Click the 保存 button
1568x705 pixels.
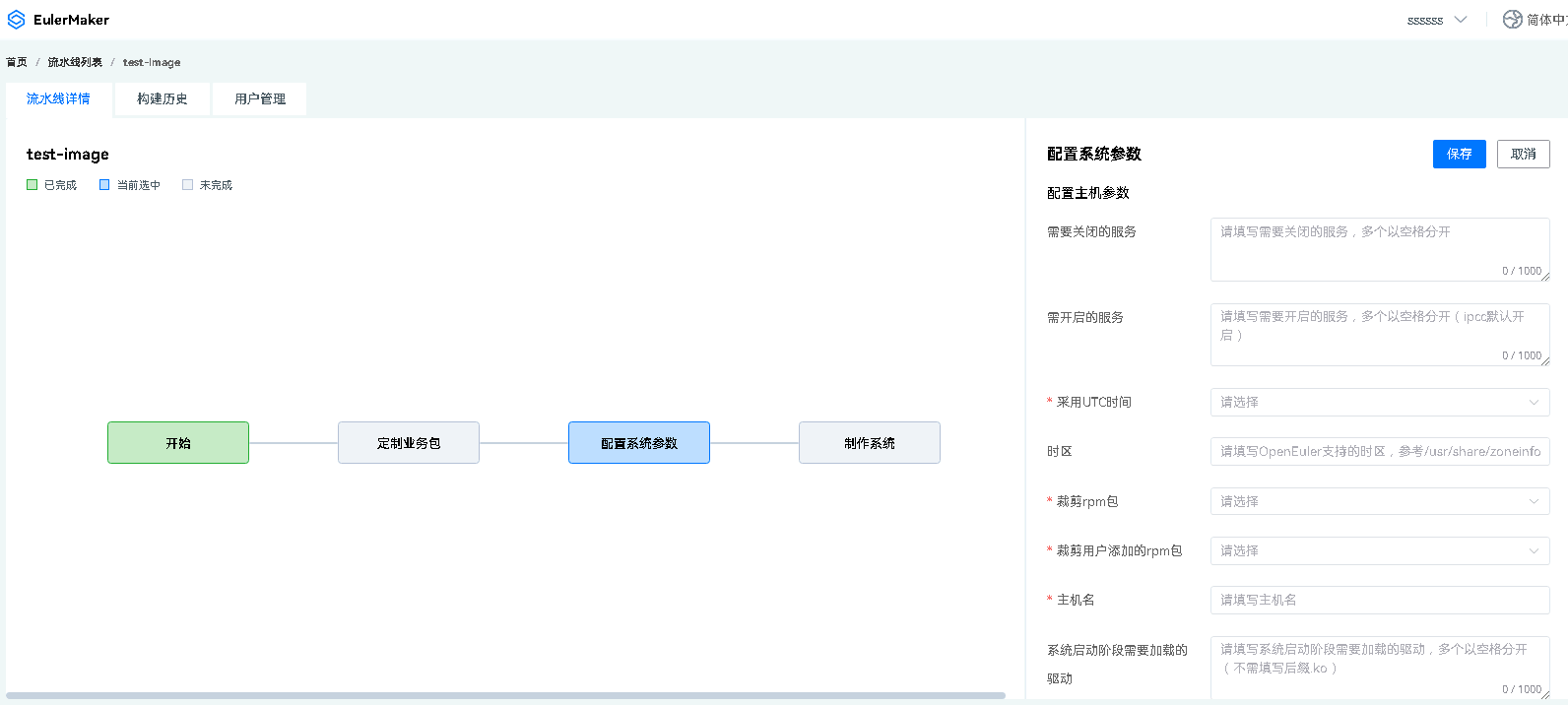(x=1459, y=154)
